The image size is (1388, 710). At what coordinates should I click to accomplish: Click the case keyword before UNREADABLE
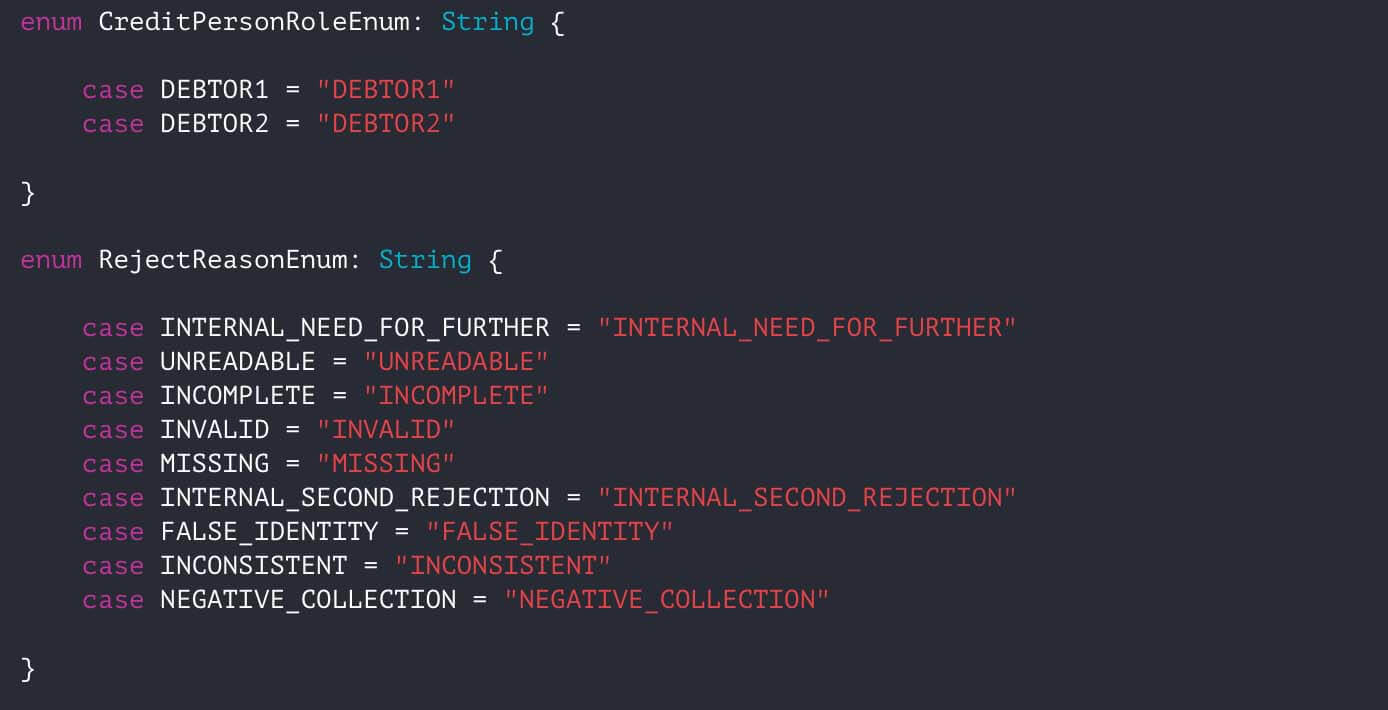(113, 362)
